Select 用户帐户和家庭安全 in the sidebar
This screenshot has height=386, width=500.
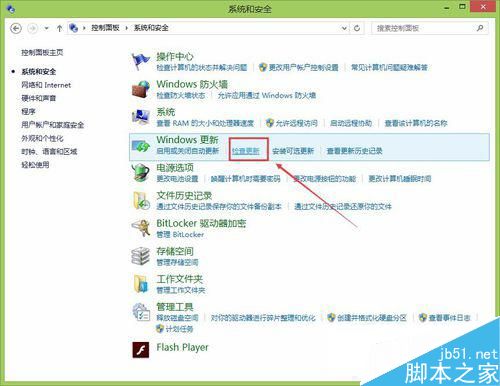click(53, 125)
